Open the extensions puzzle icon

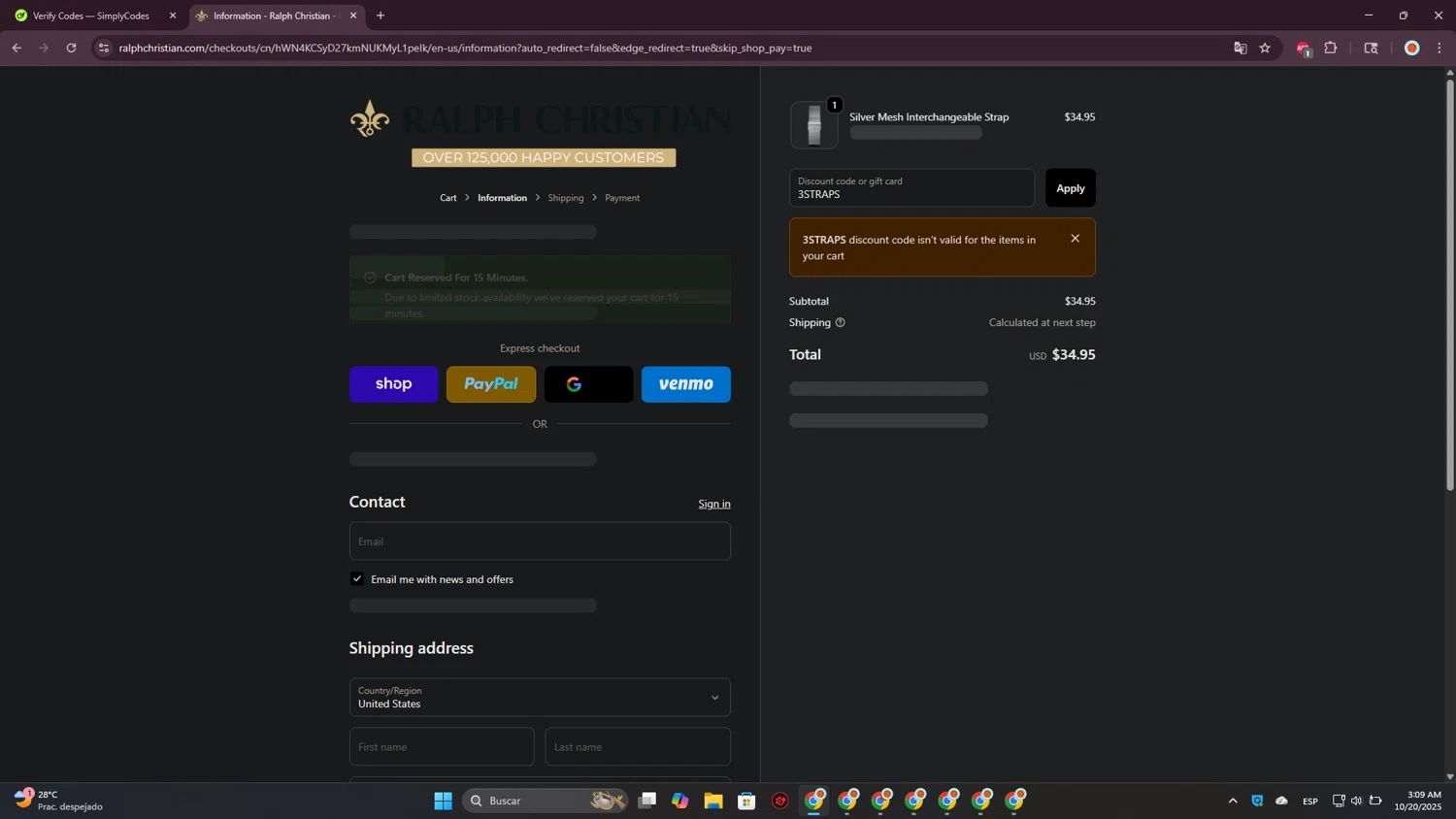pyautogui.click(x=1331, y=48)
